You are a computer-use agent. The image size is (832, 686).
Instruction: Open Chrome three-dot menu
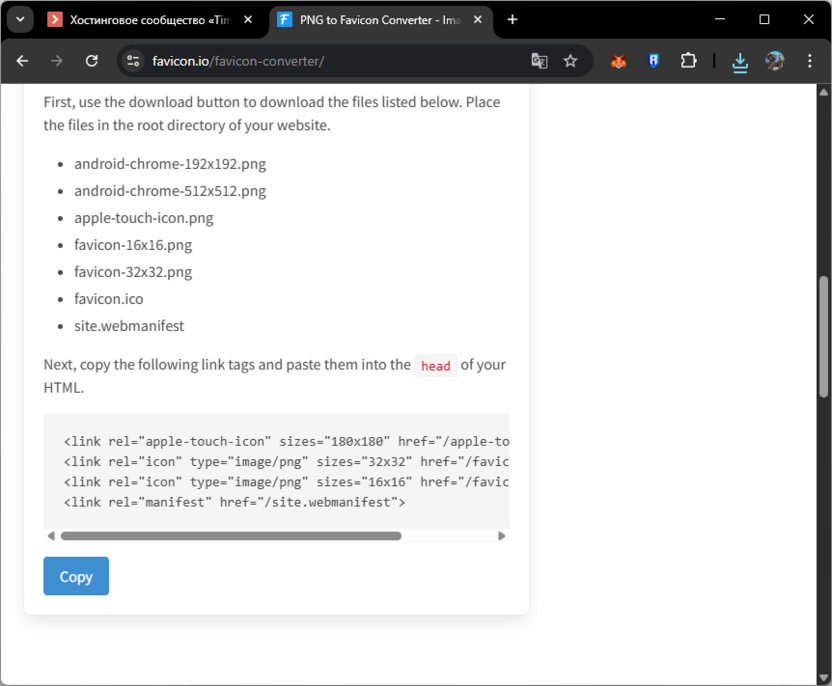pyautogui.click(x=810, y=61)
